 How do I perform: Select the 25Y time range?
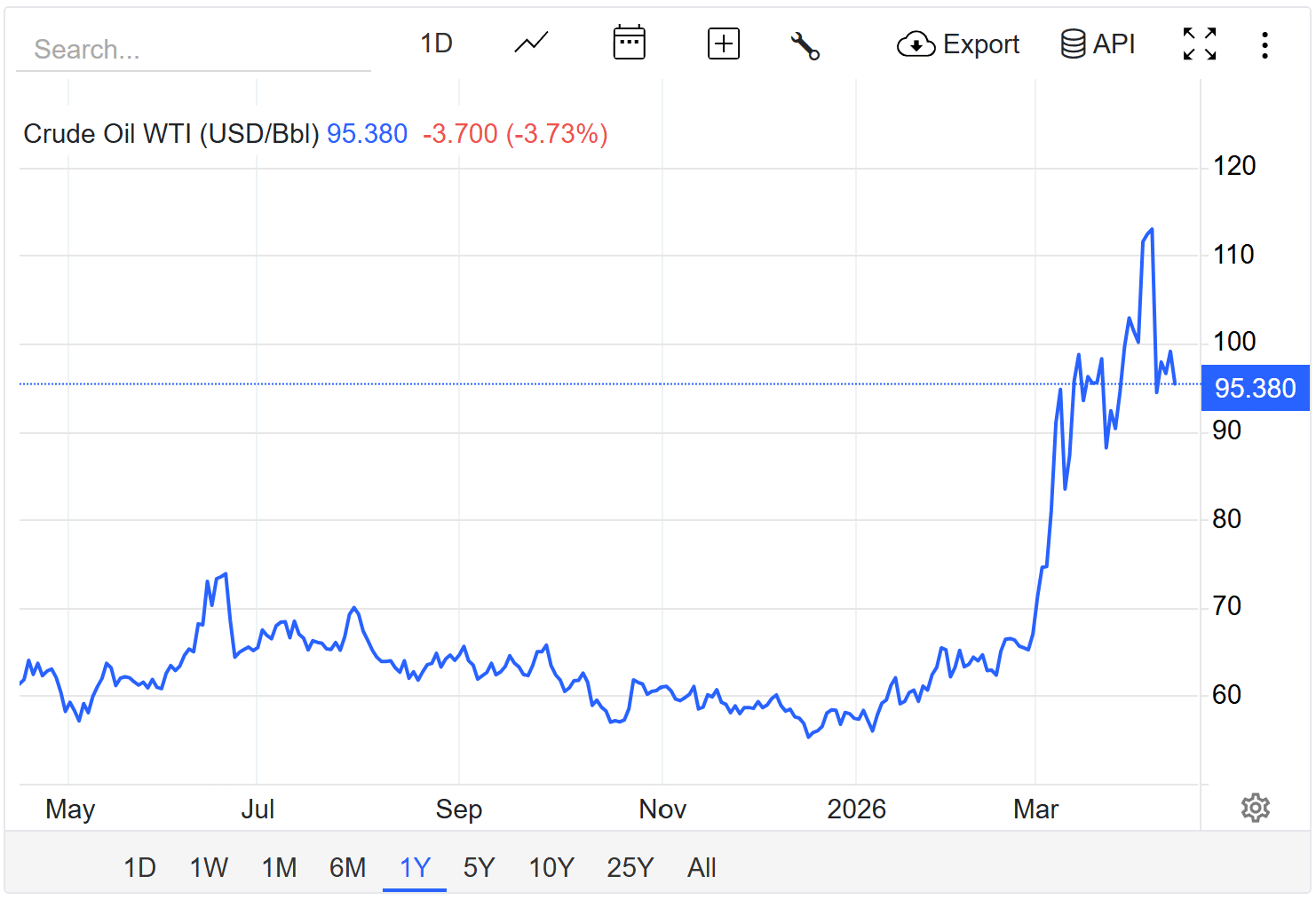click(x=630, y=867)
